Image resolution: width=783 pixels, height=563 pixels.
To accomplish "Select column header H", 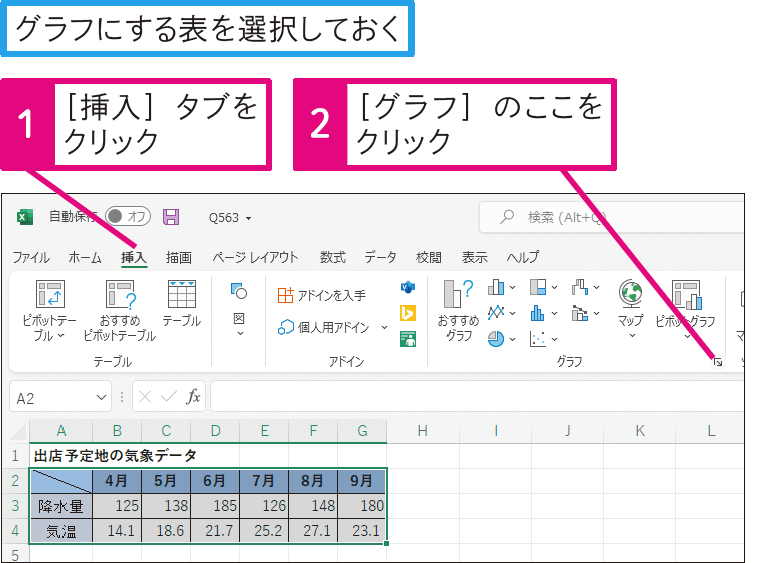I will 422,431.
